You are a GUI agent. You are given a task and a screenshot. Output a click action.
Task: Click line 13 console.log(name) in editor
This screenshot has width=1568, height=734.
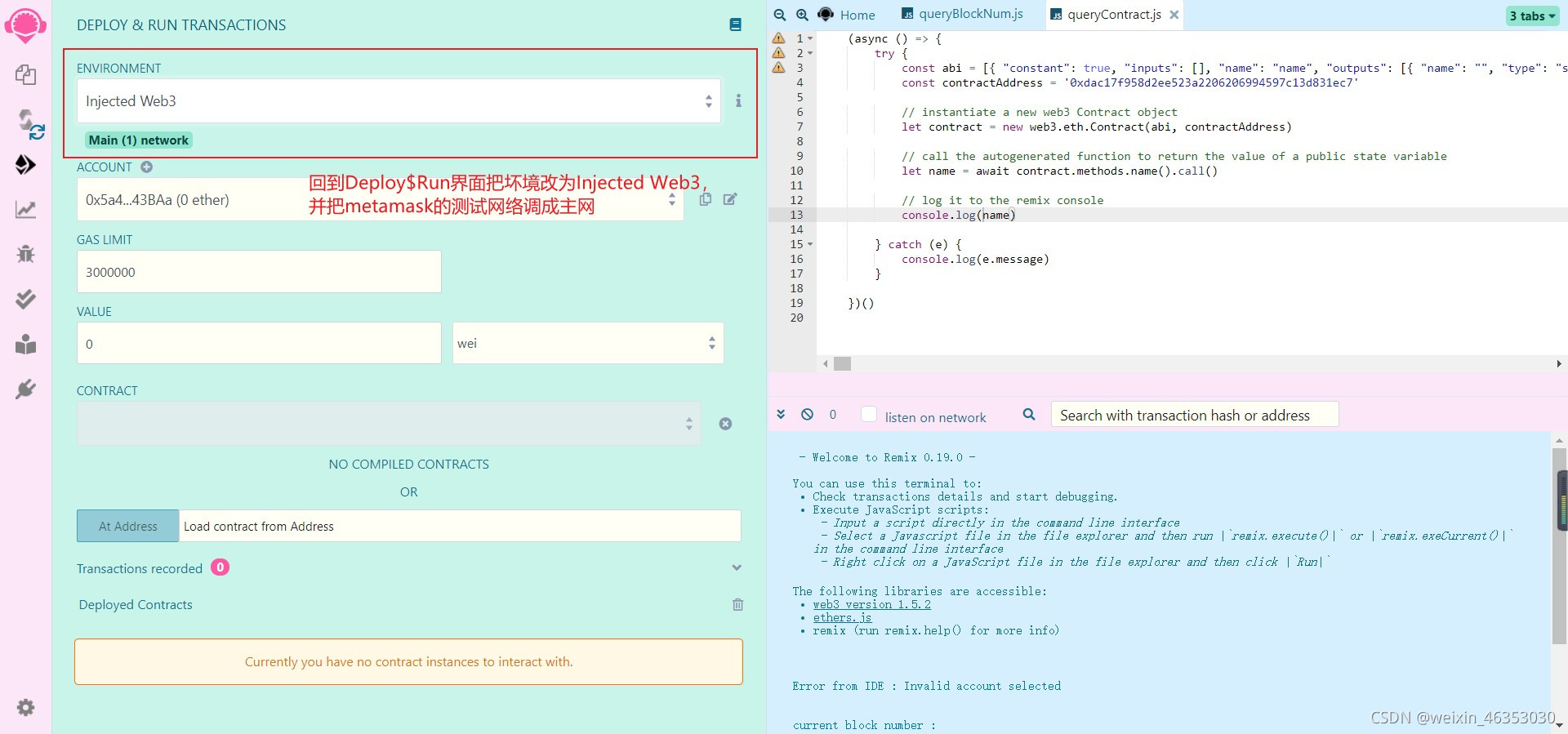pyautogui.click(x=959, y=215)
